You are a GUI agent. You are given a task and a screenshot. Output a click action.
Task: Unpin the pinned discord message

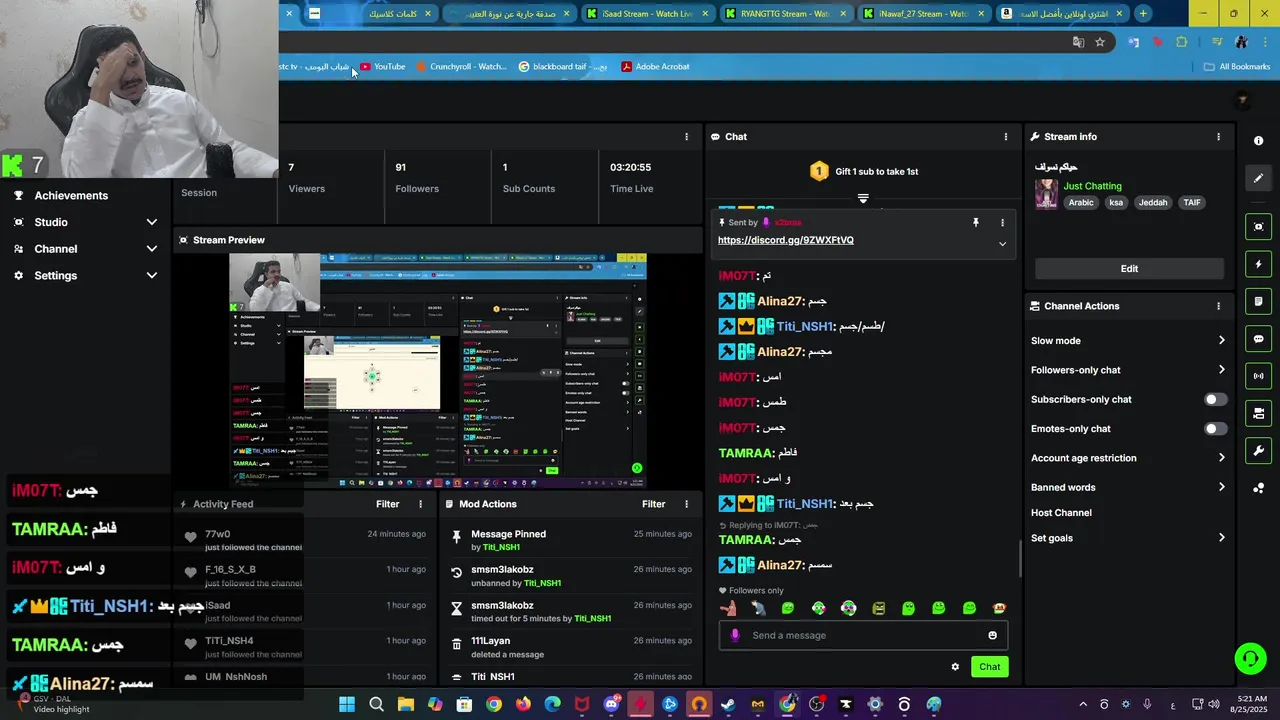976,223
